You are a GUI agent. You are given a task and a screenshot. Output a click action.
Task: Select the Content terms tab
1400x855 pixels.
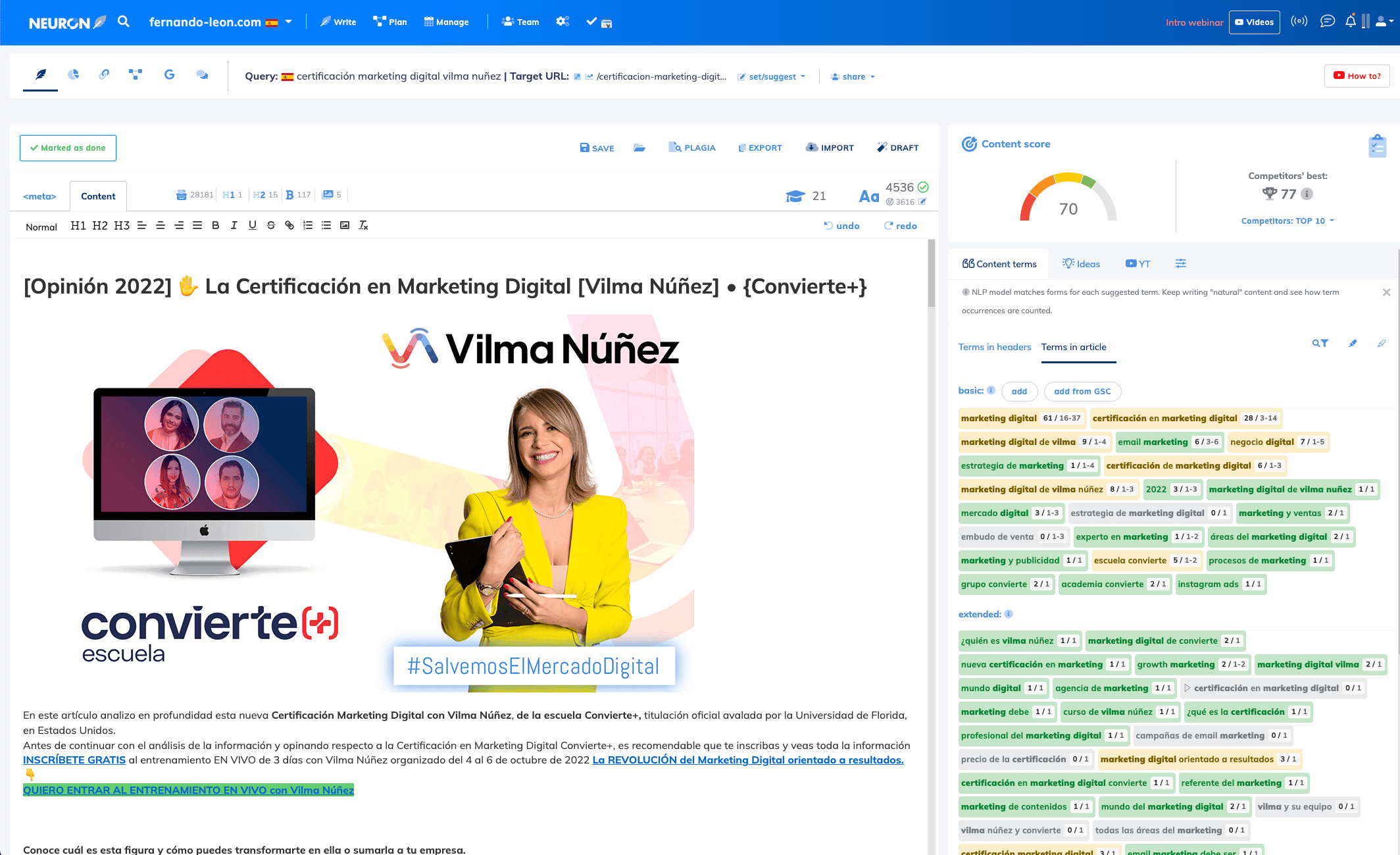tap(999, 264)
